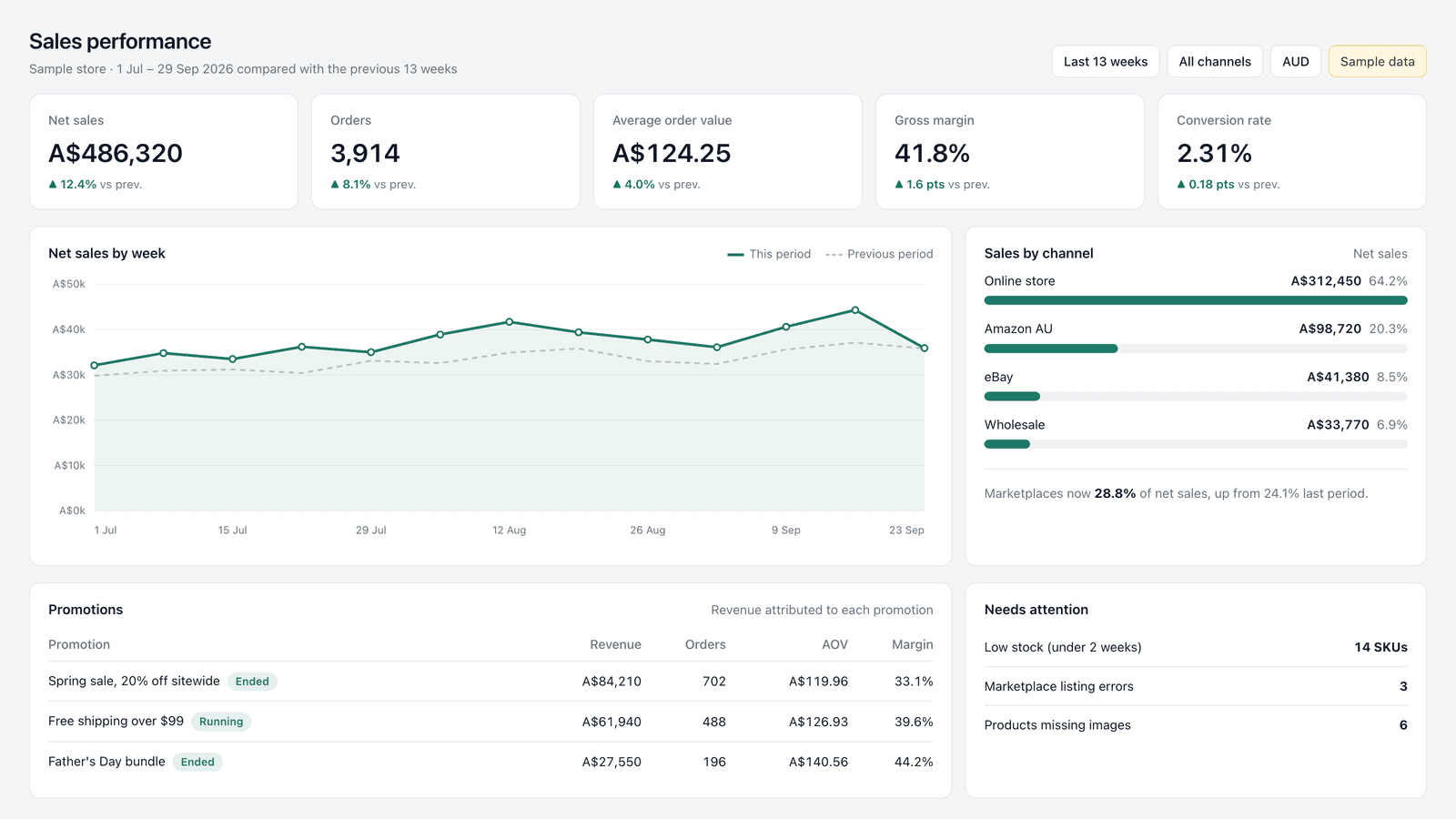This screenshot has width=1456, height=819.
Task: Open Low stock (under 2 weeks) item
Action: (1196, 647)
